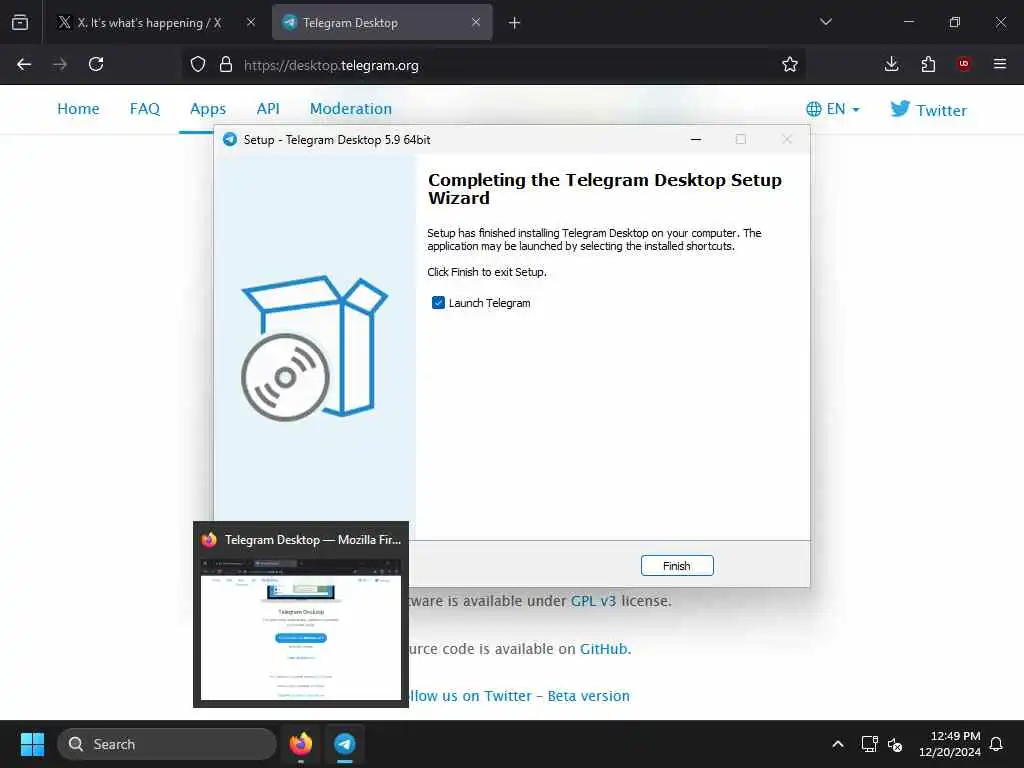Select the Apps navigation tab
Viewport: 1024px width, 768px height.
208,108
